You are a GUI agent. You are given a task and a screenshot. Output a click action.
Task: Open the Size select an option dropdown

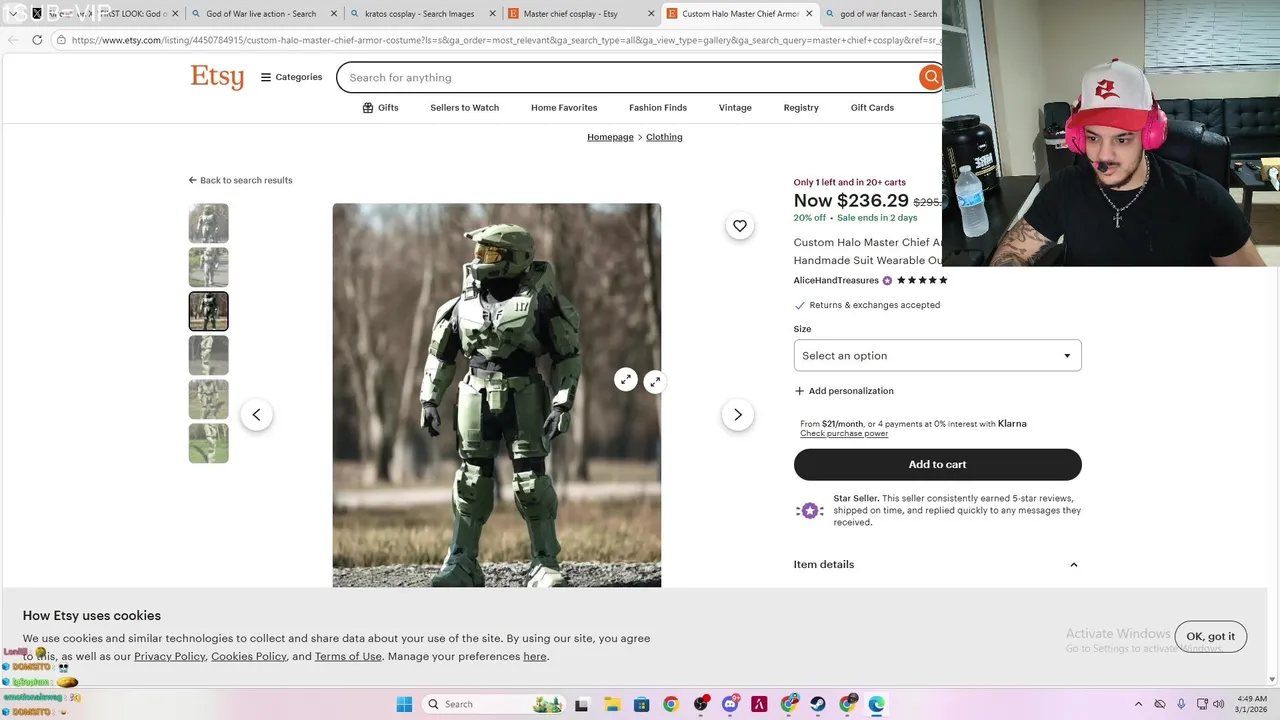coord(937,355)
